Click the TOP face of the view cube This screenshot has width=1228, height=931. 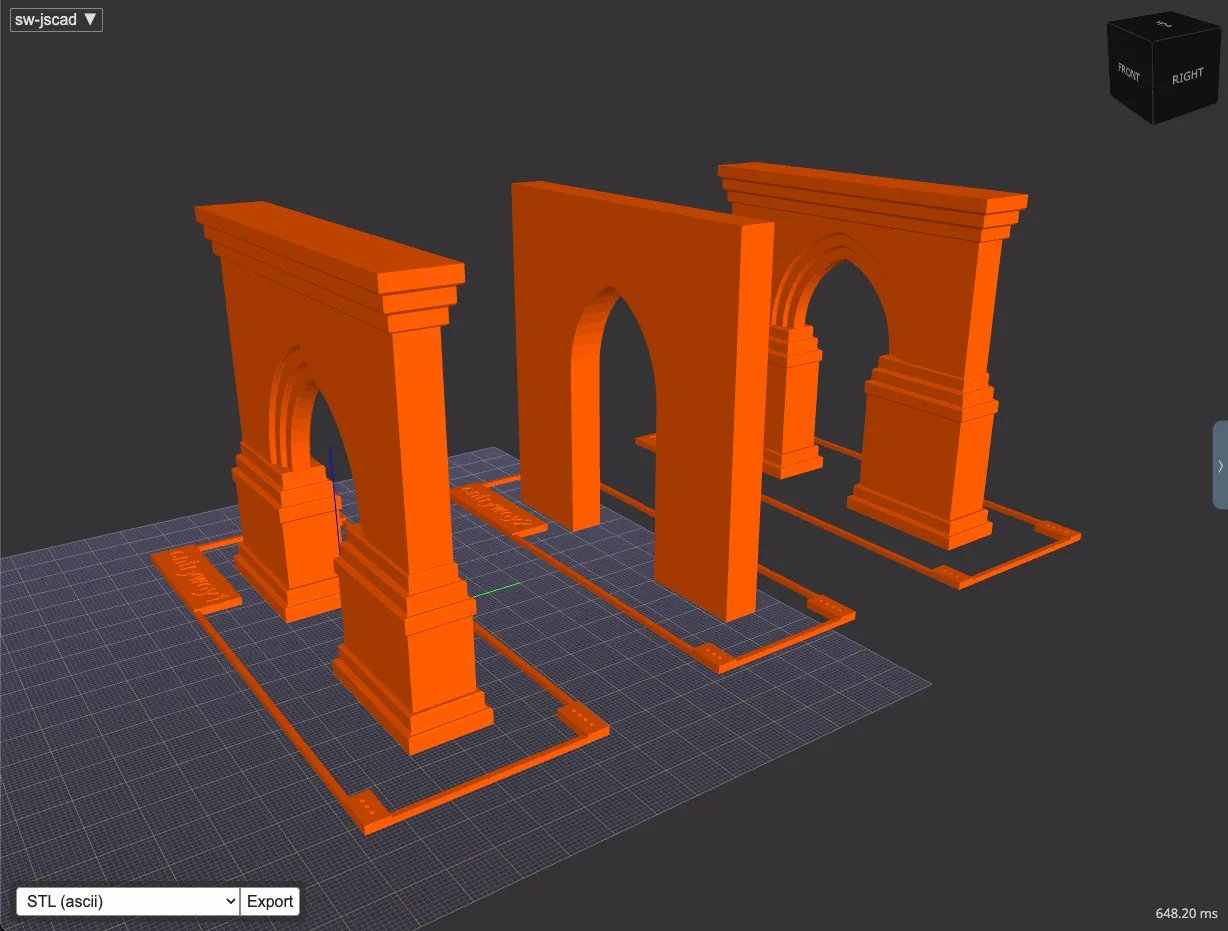(1162, 25)
